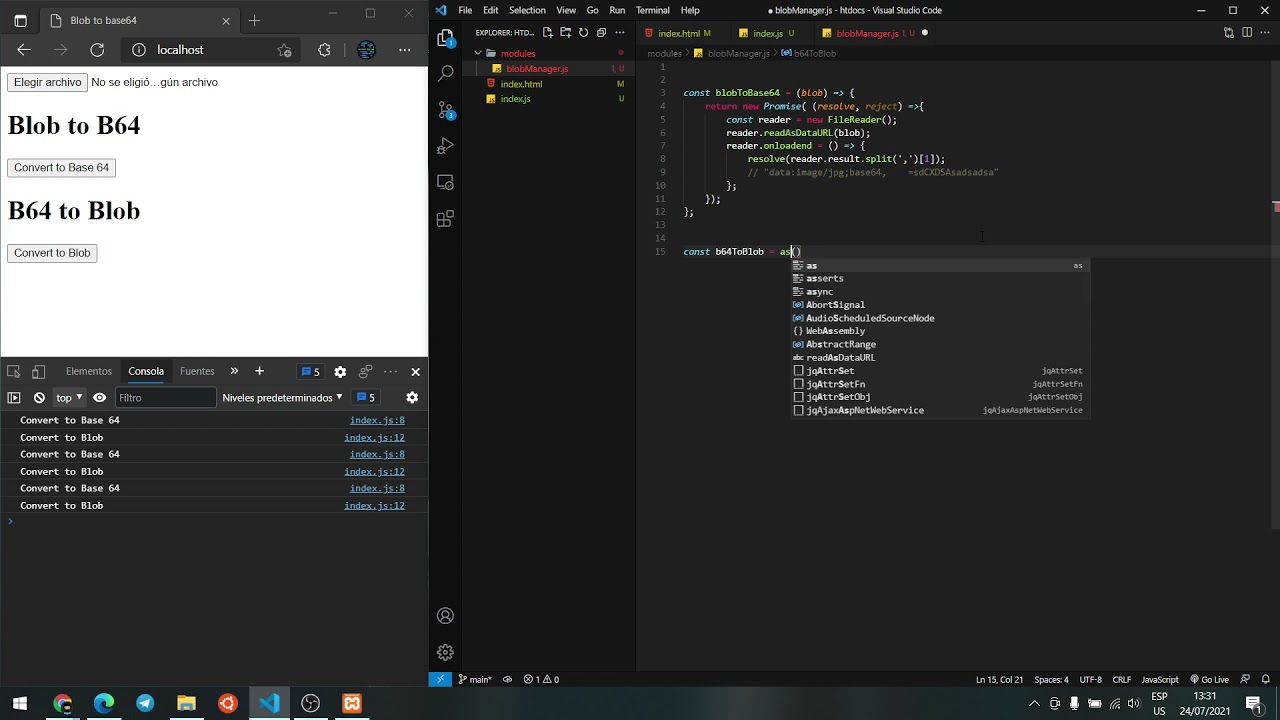Open browser extensions puzzle icon

coord(324,50)
